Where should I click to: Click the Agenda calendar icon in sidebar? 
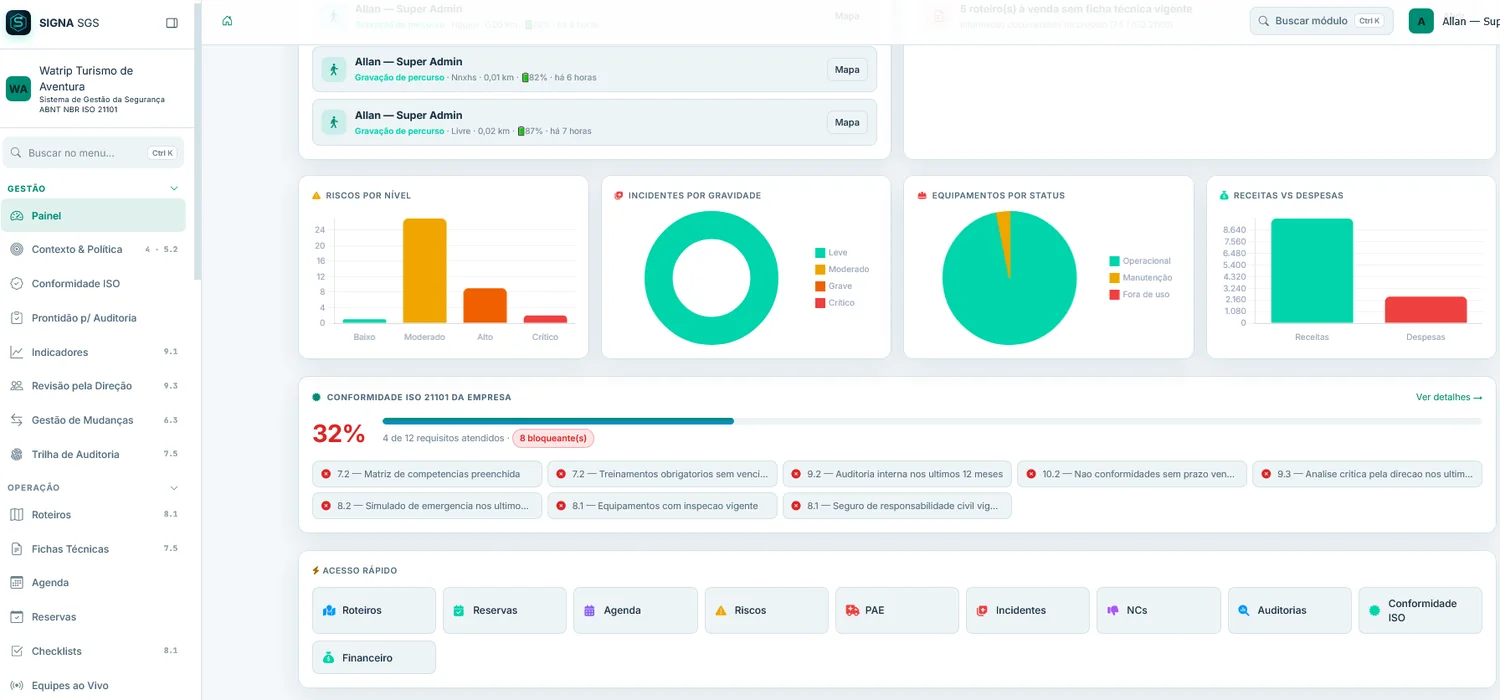pyautogui.click(x=17, y=583)
